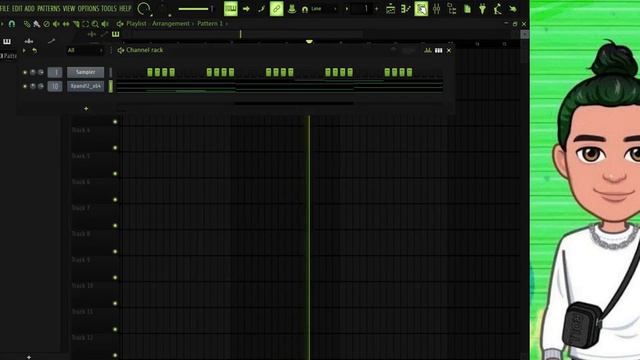
Task: Open the Playlist view icon
Action: (391, 9)
